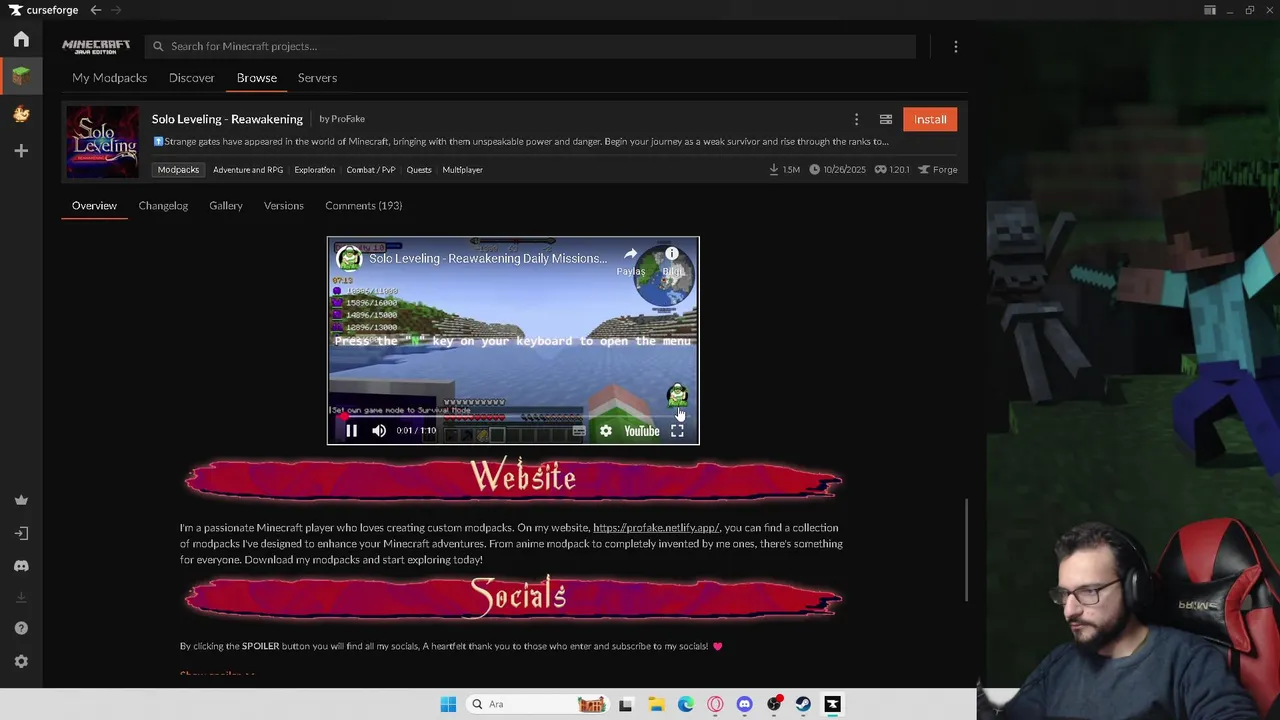Switch to Discover tab
Viewport: 1280px width, 720px height.
coord(191,78)
